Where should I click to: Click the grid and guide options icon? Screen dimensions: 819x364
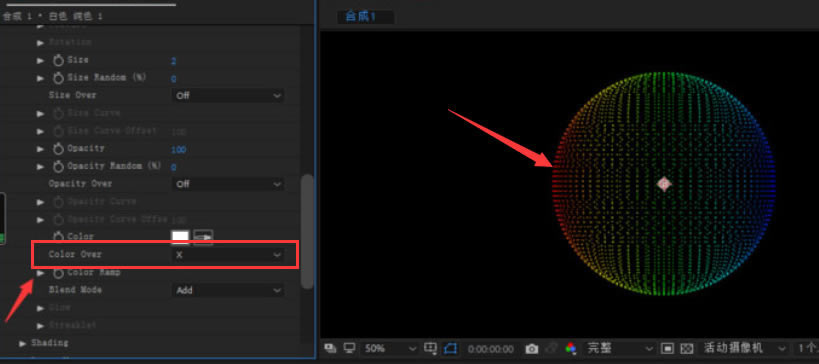tap(431, 348)
